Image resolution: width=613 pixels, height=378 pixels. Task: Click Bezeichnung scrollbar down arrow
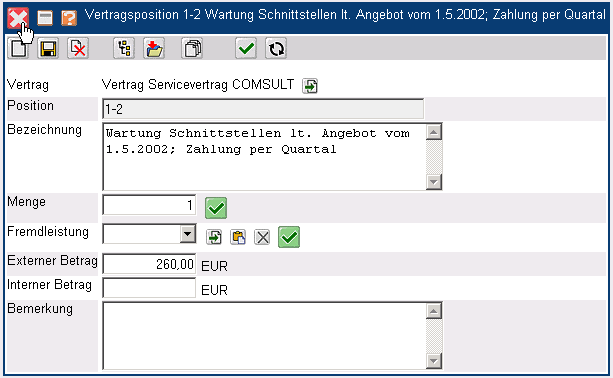(434, 182)
